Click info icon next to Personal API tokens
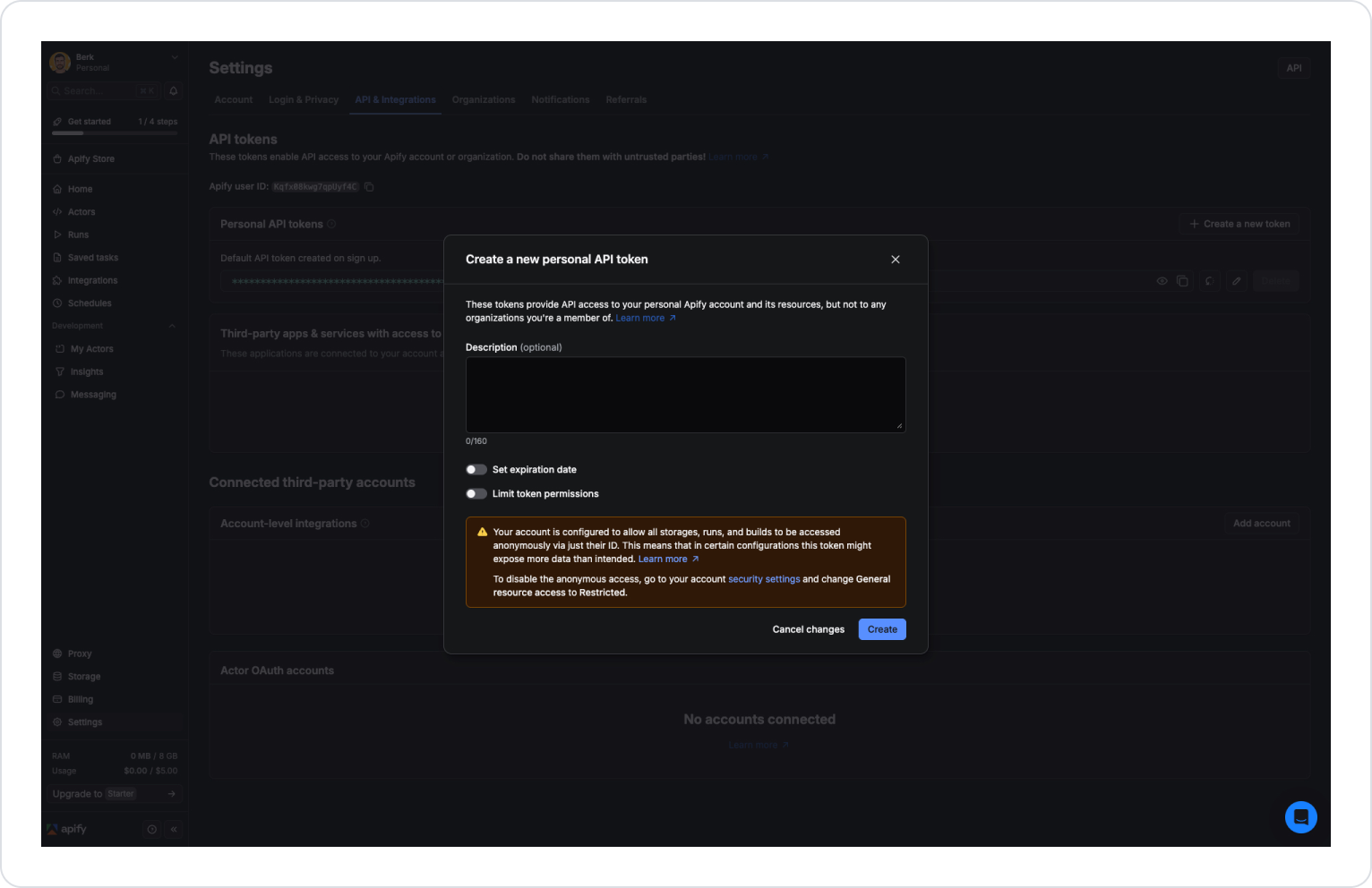This screenshot has width=1372, height=888. pos(331,224)
